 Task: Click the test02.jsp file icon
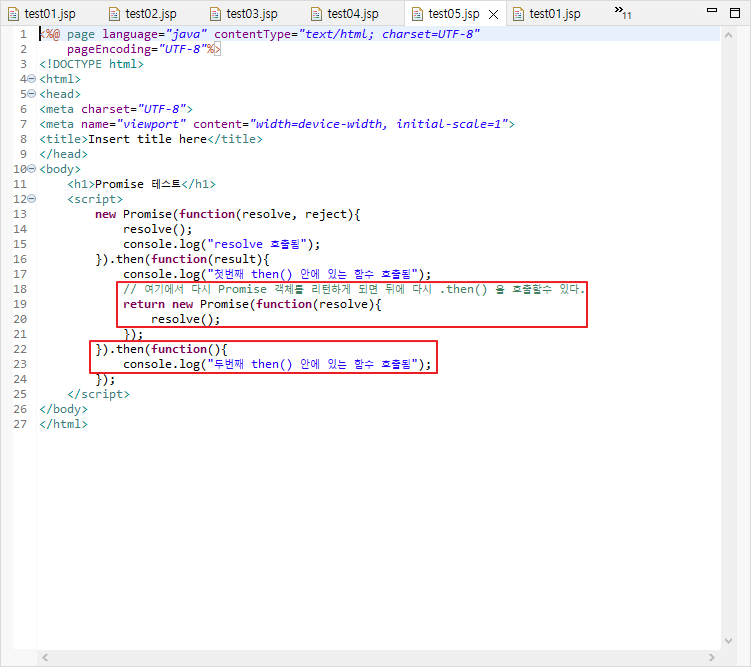point(114,14)
